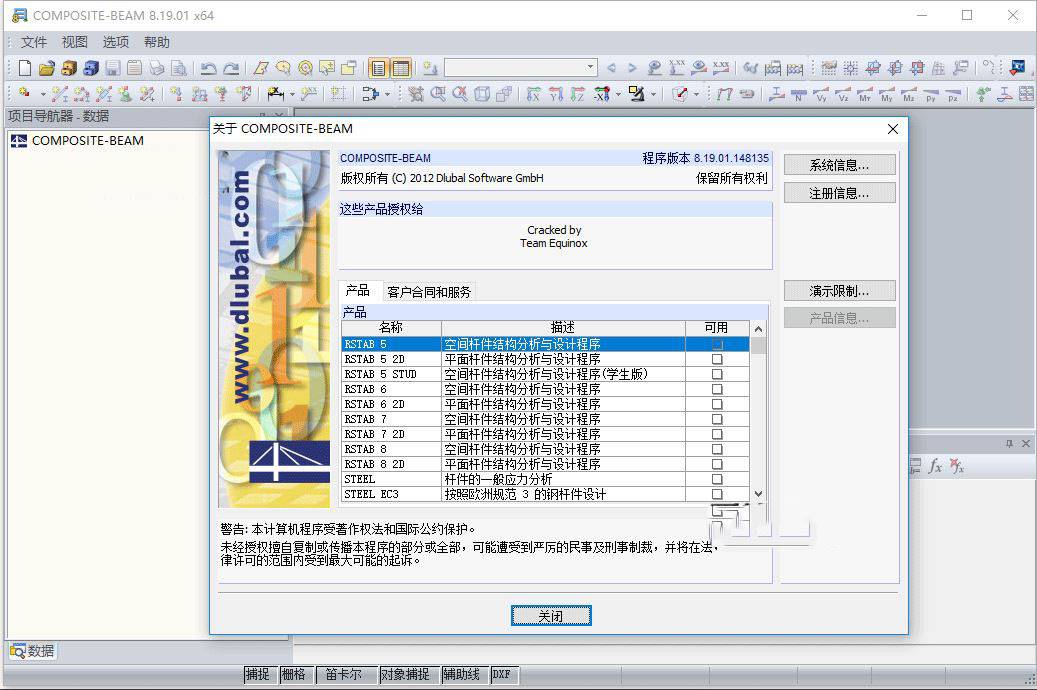
Task: Open a file with the folder icon
Action: [x=46, y=68]
